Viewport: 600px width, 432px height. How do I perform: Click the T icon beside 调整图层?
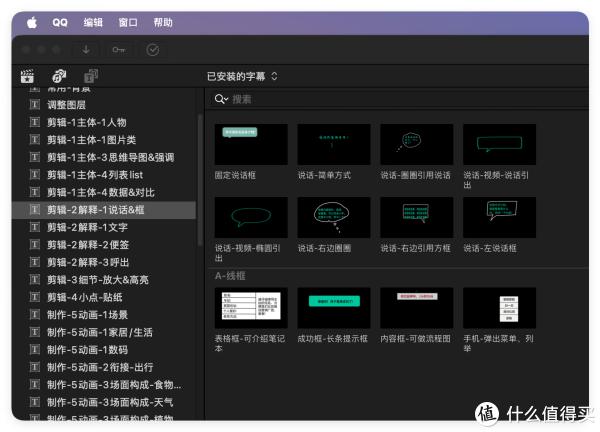(35, 104)
